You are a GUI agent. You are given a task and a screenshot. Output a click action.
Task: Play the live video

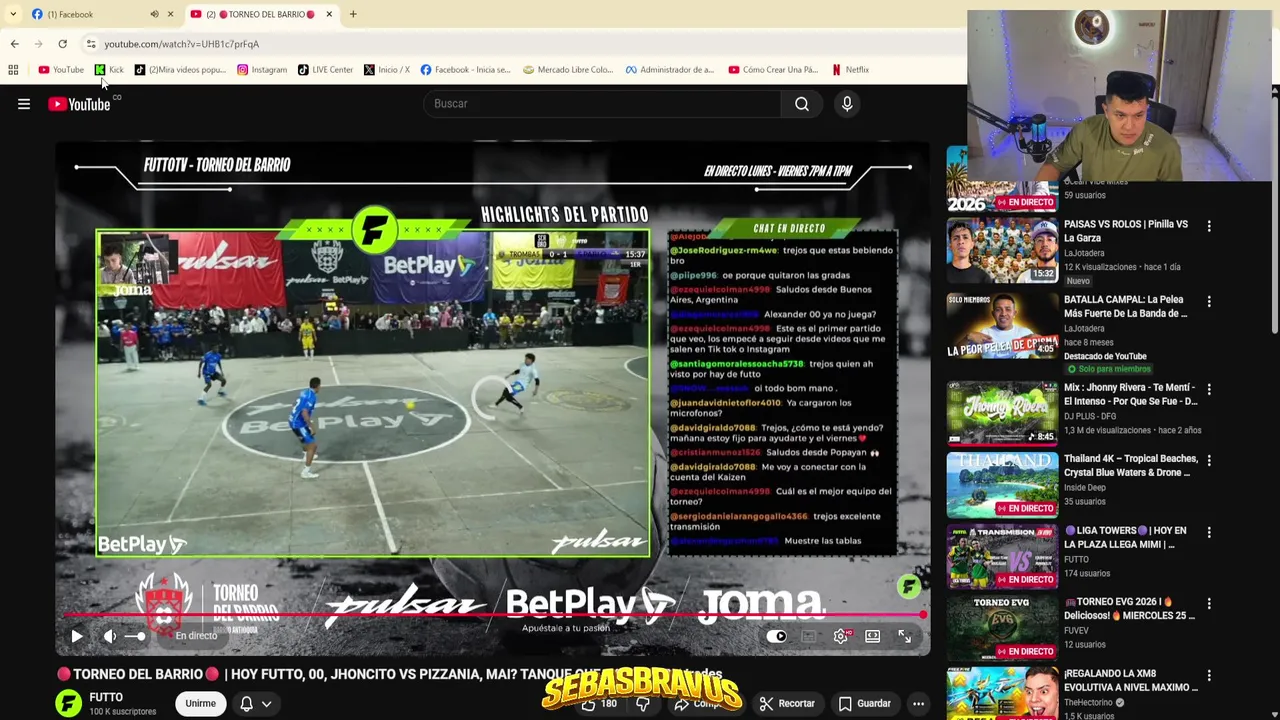[77, 636]
